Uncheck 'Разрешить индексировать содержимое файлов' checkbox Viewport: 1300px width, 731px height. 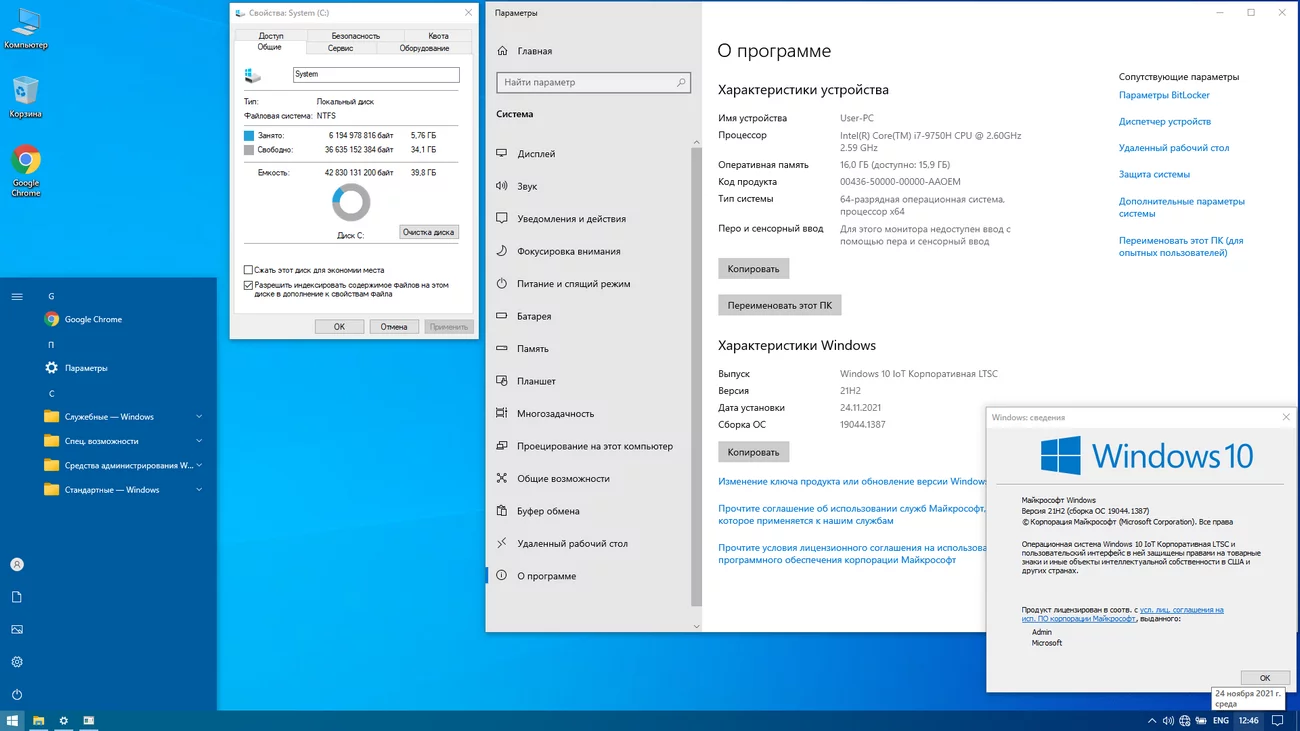coord(248,285)
